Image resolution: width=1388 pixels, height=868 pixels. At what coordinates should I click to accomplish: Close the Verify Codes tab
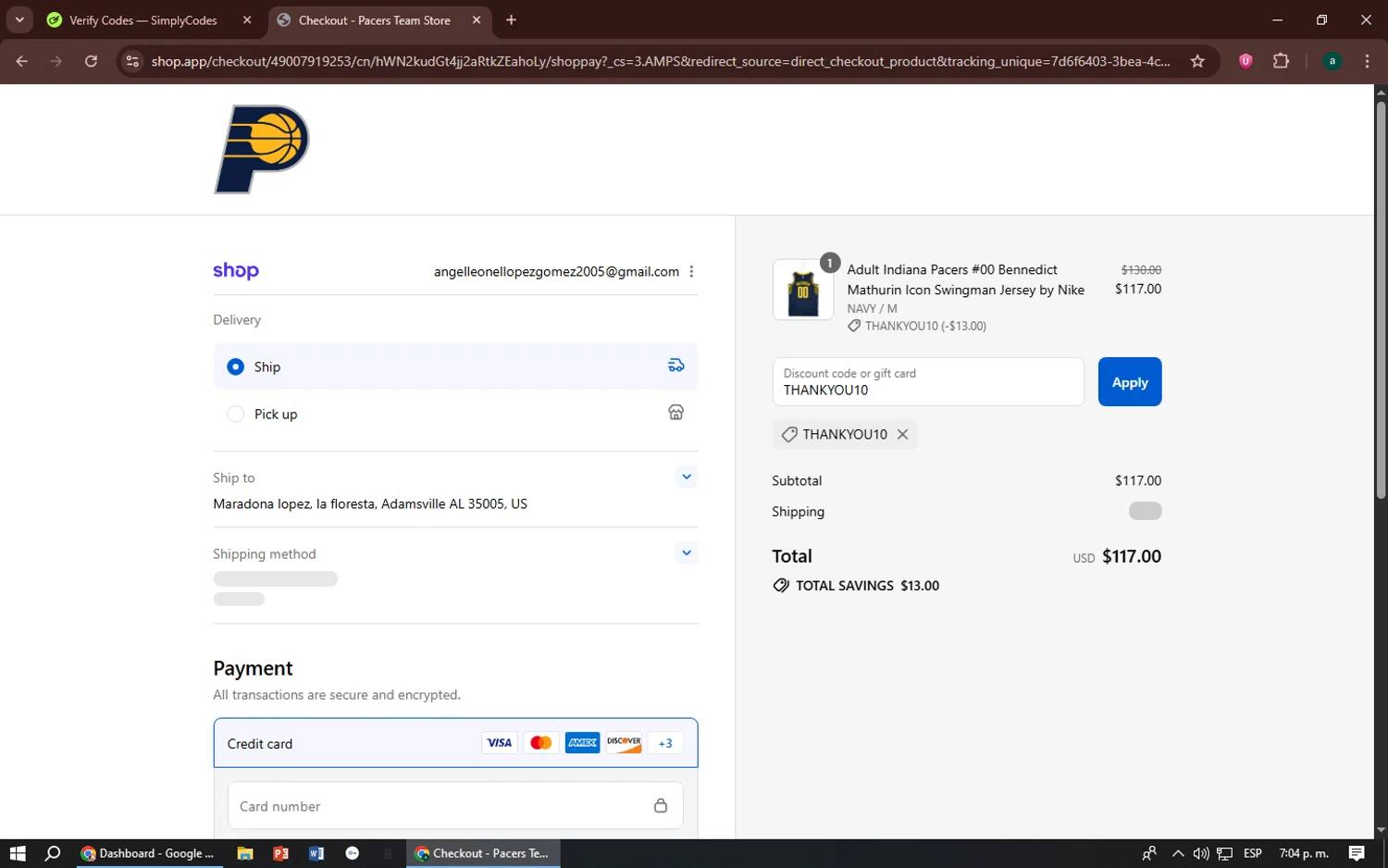pyautogui.click(x=247, y=19)
